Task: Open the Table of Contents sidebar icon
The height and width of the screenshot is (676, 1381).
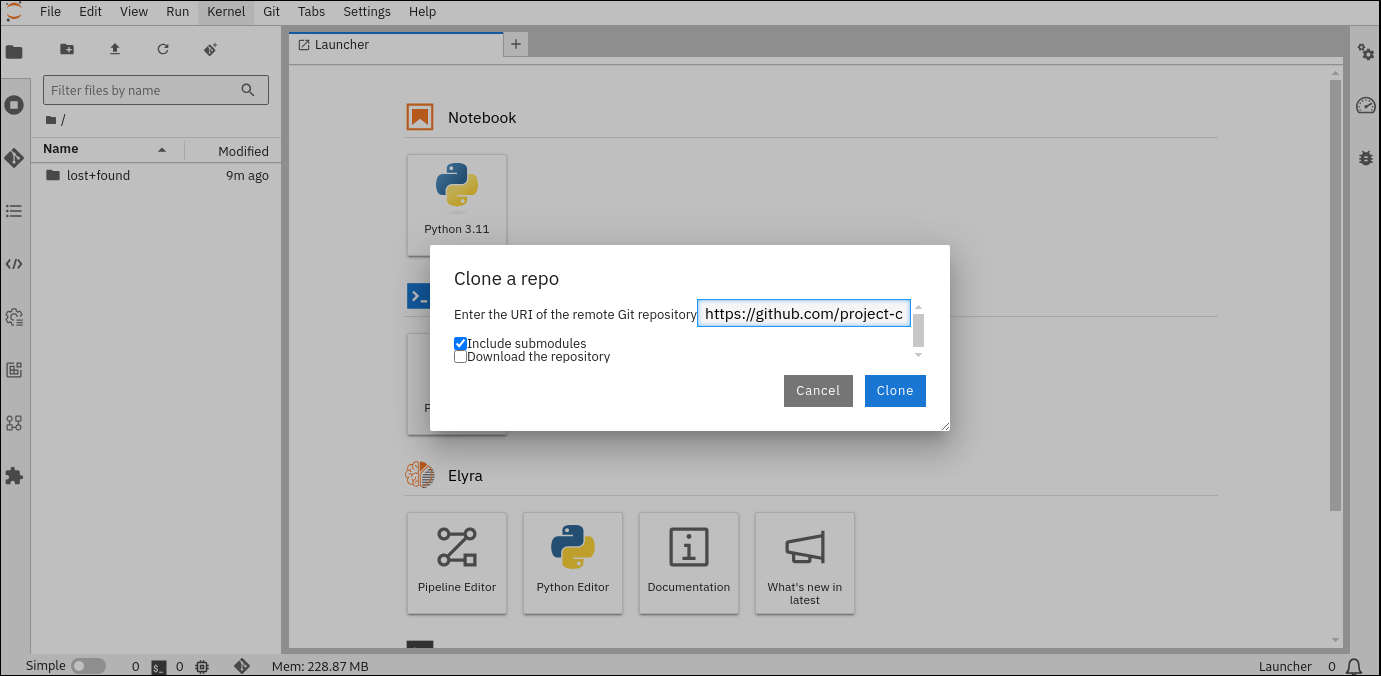Action: (14, 211)
